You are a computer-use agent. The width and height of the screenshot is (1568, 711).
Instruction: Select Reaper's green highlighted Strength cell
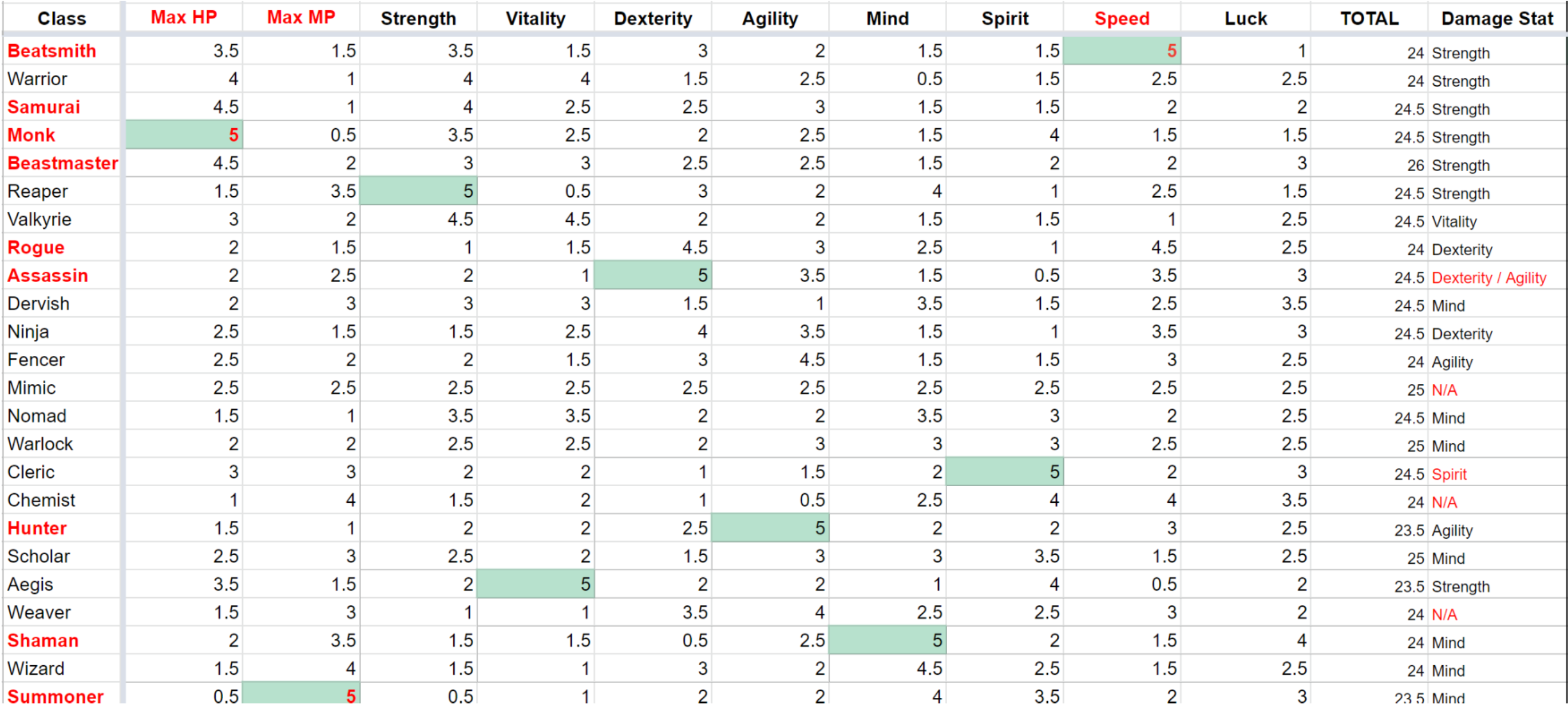coord(418,192)
